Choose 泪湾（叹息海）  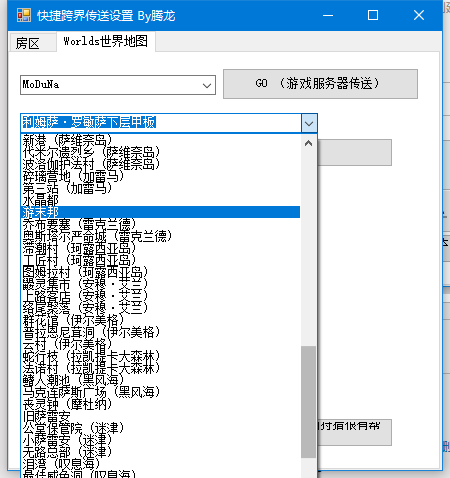tap(160, 464)
